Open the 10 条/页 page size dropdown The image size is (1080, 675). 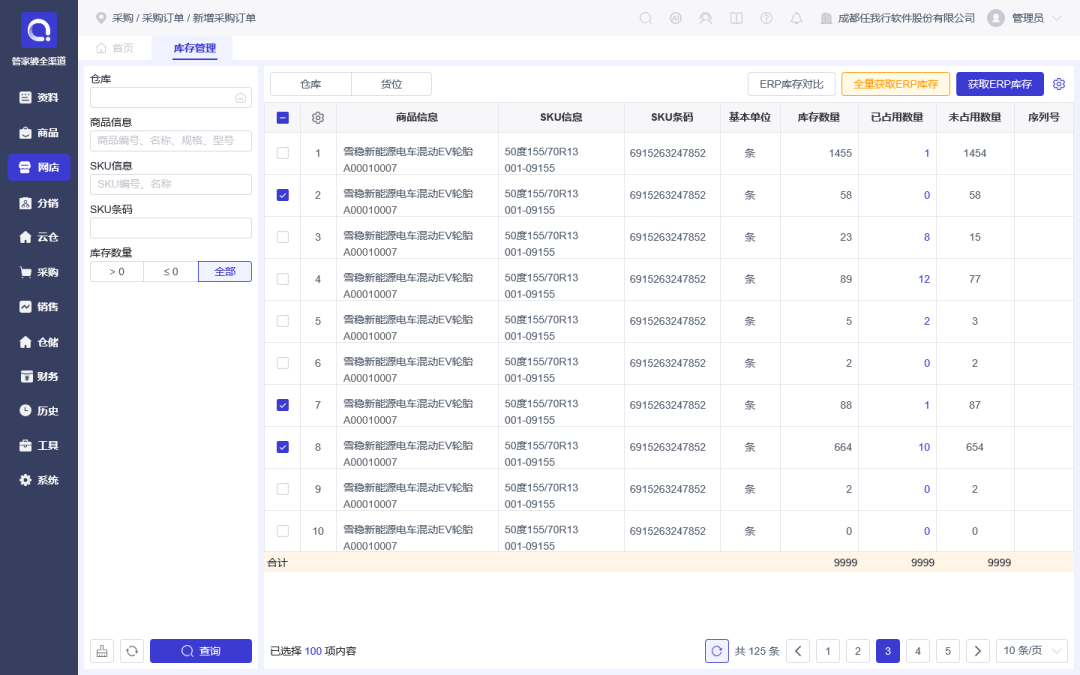pyautogui.click(x=1031, y=651)
